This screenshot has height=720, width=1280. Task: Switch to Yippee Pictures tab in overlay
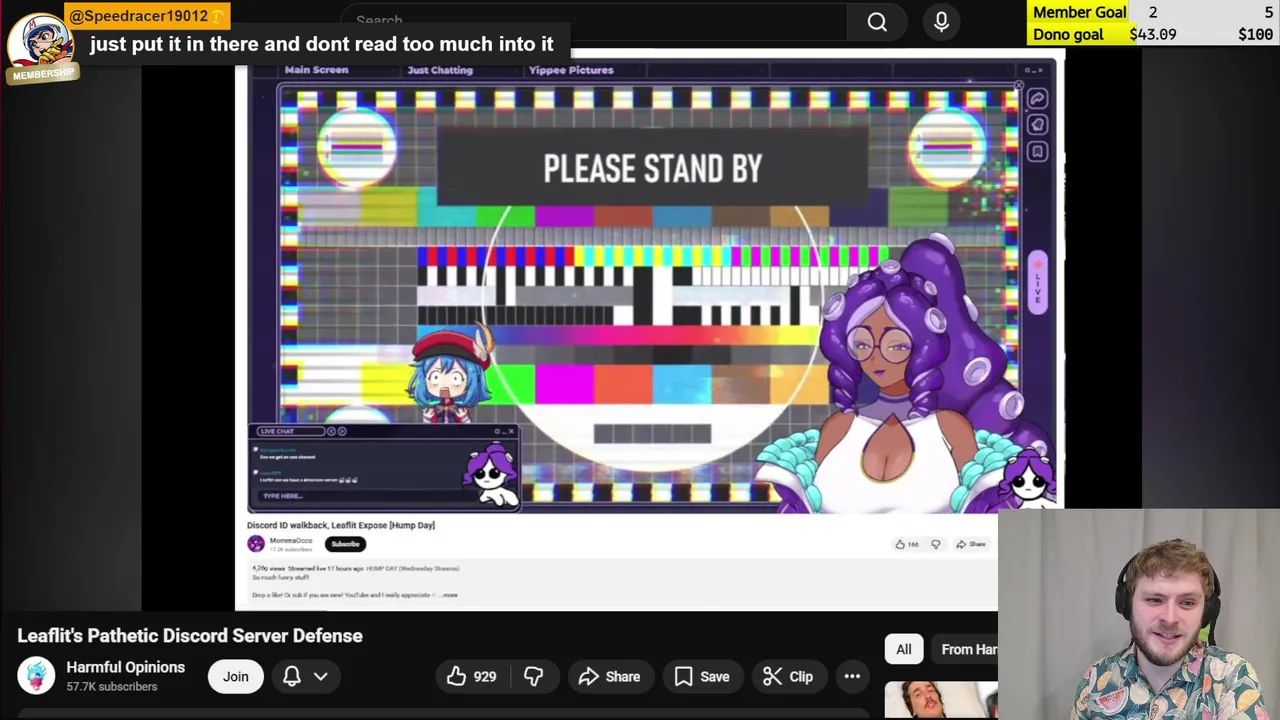click(570, 70)
